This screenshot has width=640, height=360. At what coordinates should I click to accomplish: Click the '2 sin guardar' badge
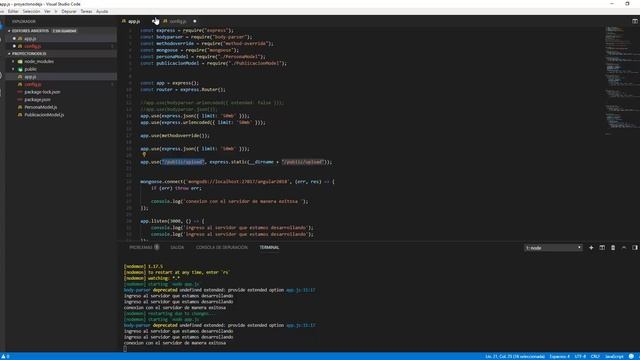click(x=64, y=31)
